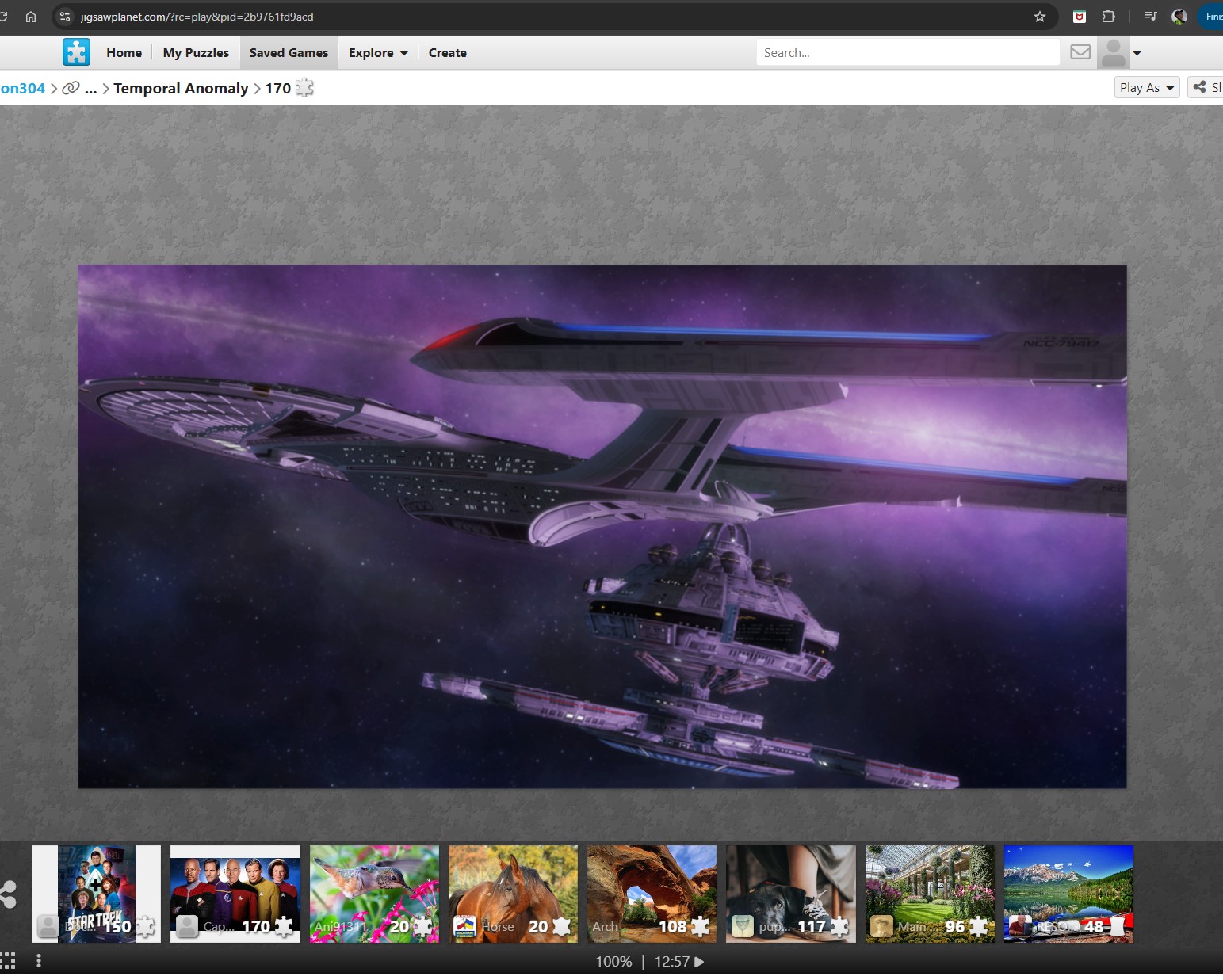
Task: Click the Jigsaw Planet puzzle piece logo
Action: [x=76, y=52]
